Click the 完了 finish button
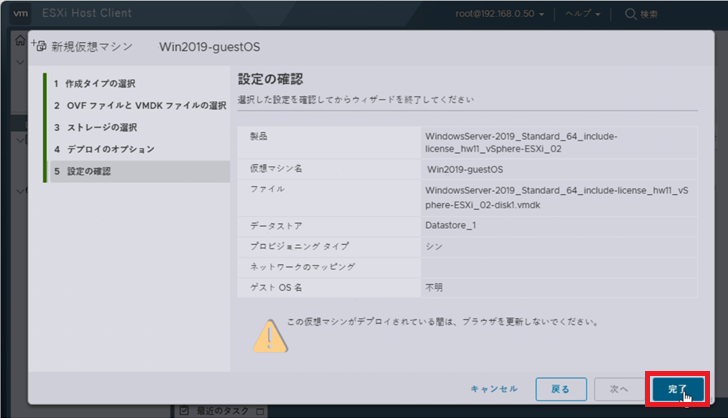Image resolution: width=728 pixels, height=418 pixels. [678, 389]
